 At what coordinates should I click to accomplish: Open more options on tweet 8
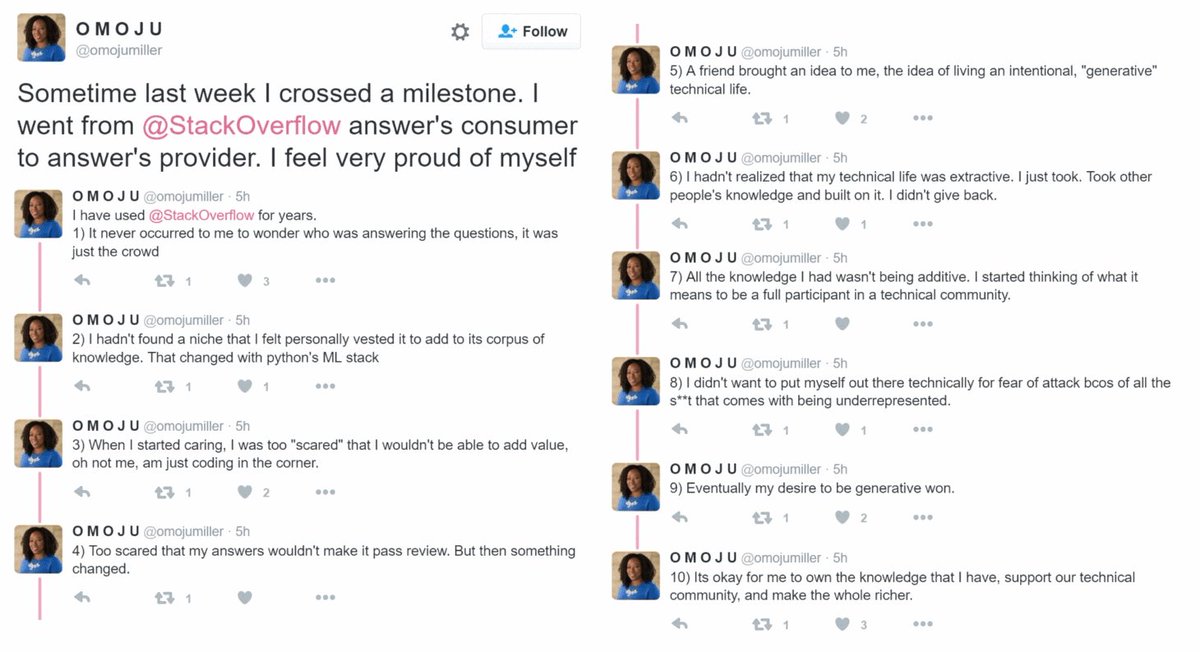tap(922, 430)
